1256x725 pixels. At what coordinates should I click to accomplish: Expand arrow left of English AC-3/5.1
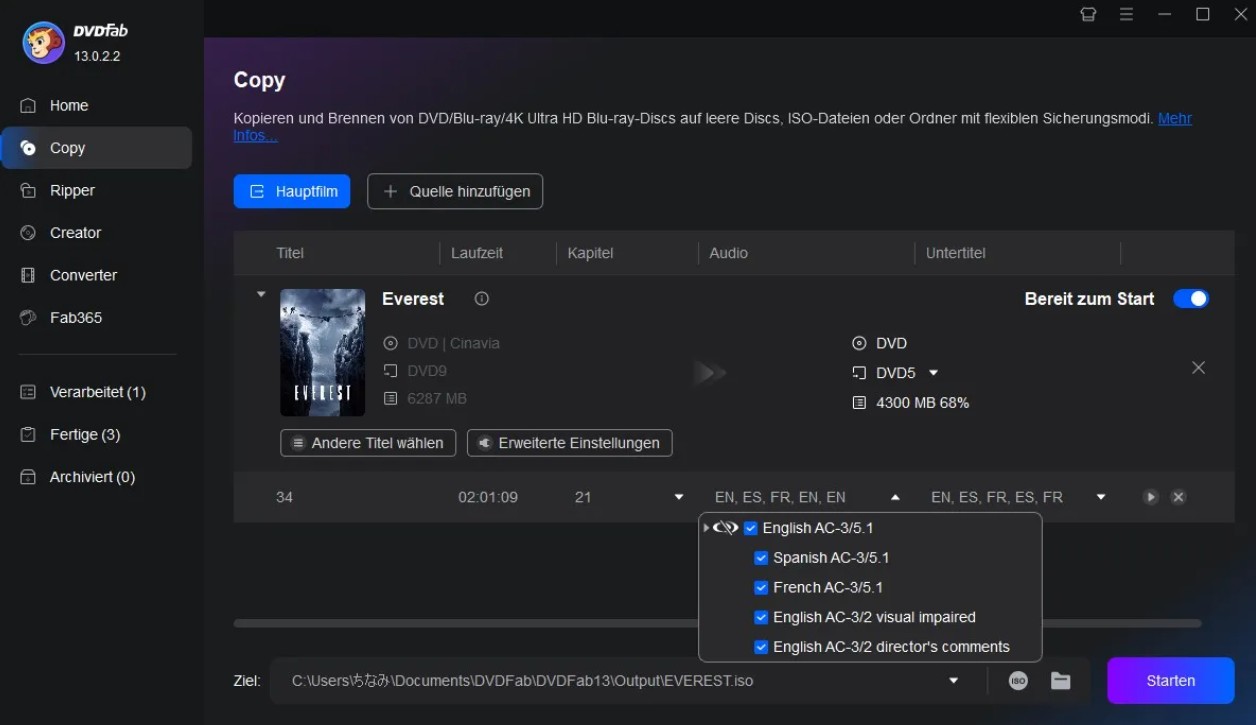pyautogui.click(x=706, y=528)
